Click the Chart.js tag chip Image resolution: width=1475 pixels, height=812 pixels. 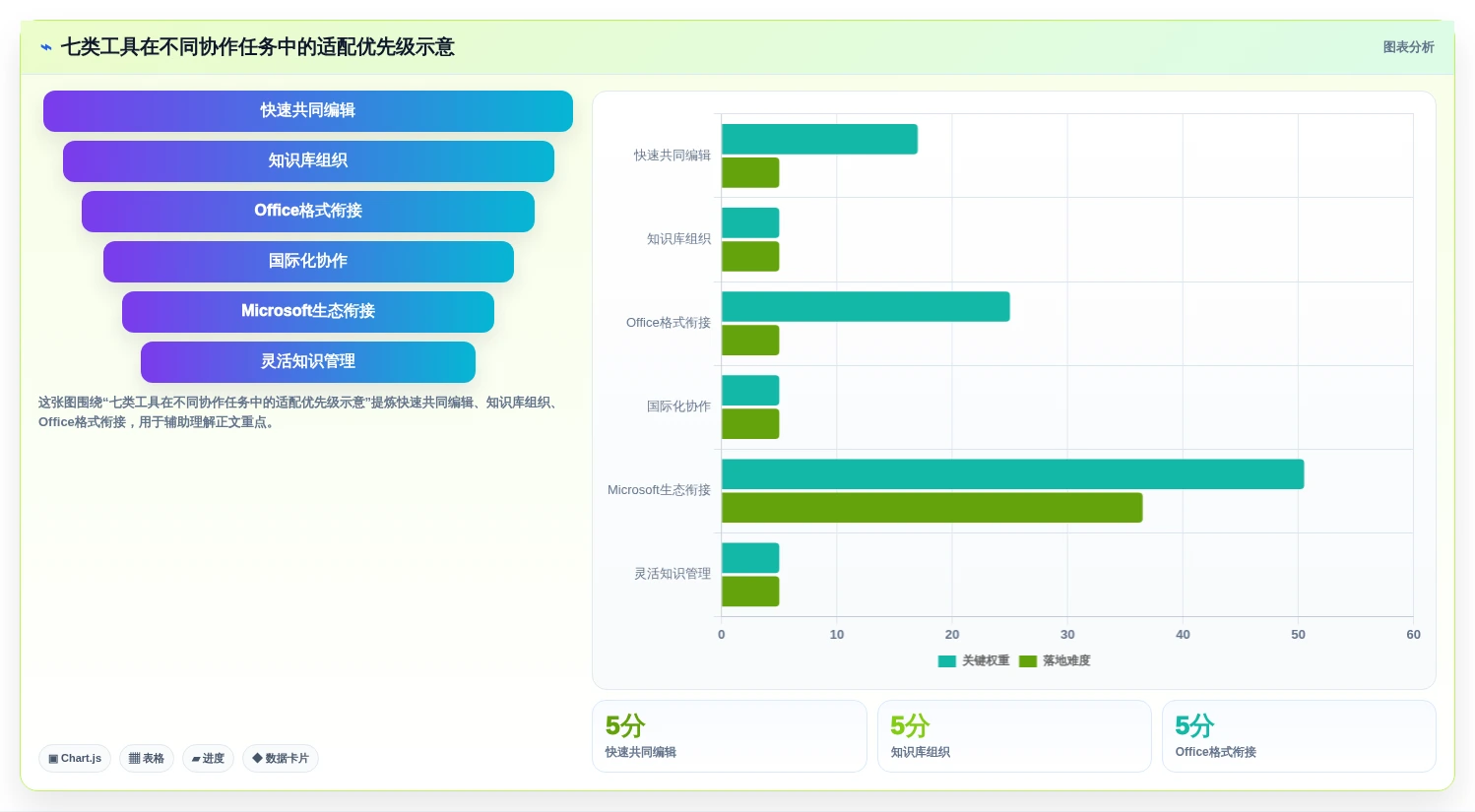(x=75, y=759)
